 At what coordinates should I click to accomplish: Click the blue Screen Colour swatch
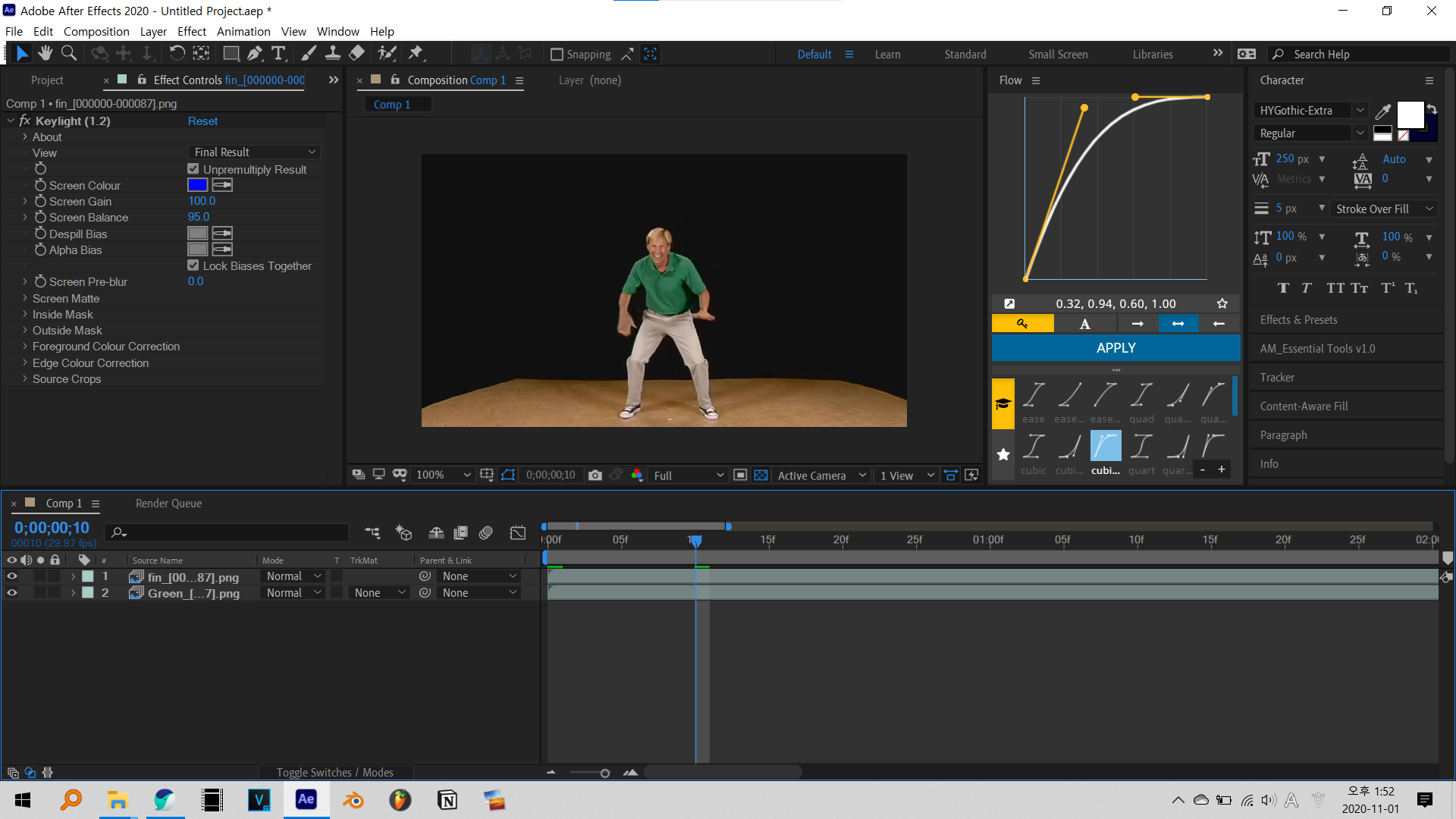197,185
